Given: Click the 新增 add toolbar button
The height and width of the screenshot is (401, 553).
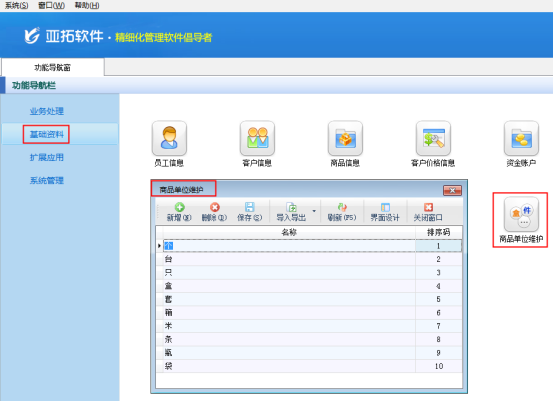Looking at the screenshot, I should click(179, 212).
